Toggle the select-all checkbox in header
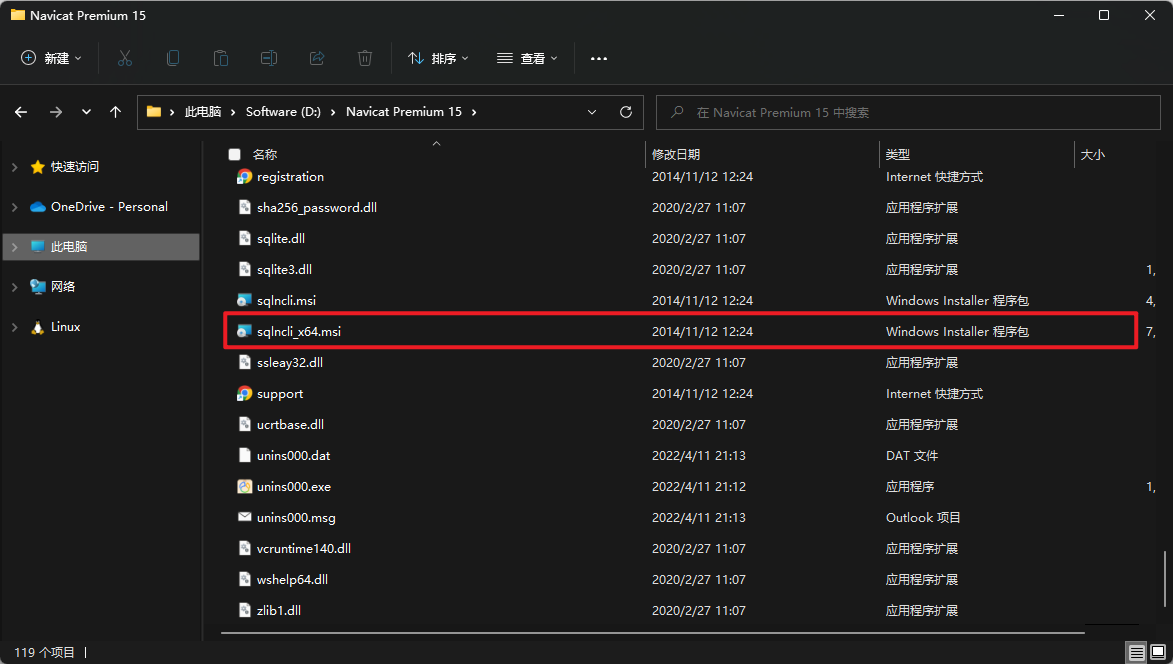 pos(234,155)
